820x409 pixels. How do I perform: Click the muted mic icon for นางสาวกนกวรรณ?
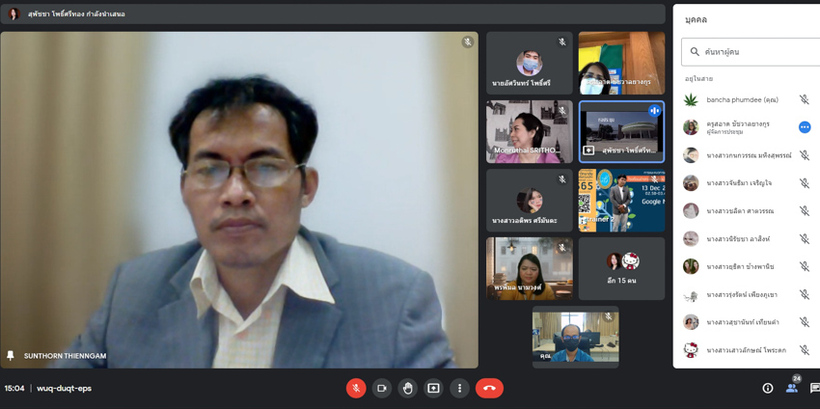pyautogui.click(x=804, y=155)
